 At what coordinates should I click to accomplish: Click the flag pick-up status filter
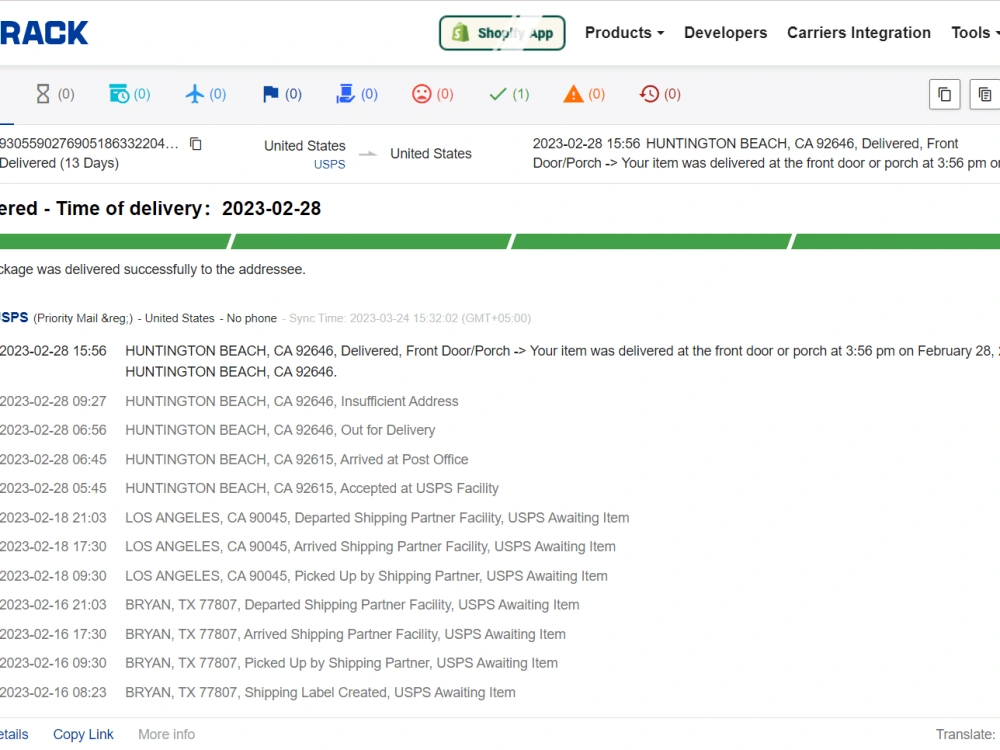coord(281,94)
